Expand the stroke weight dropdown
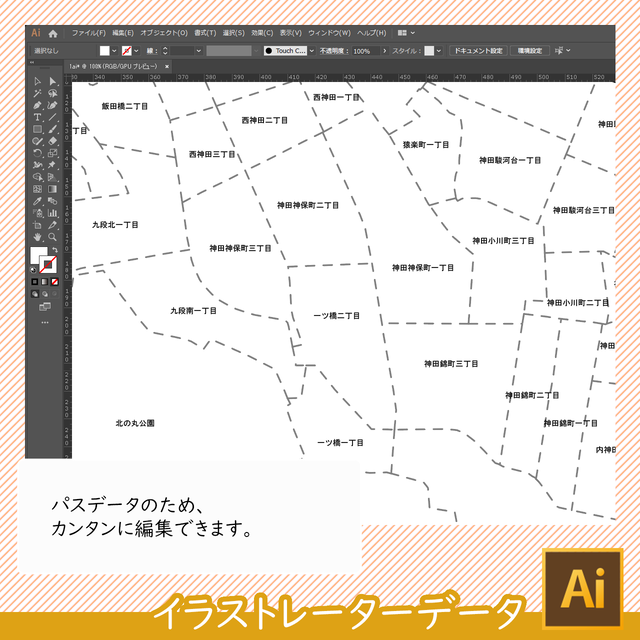 [x=199, y=51]
